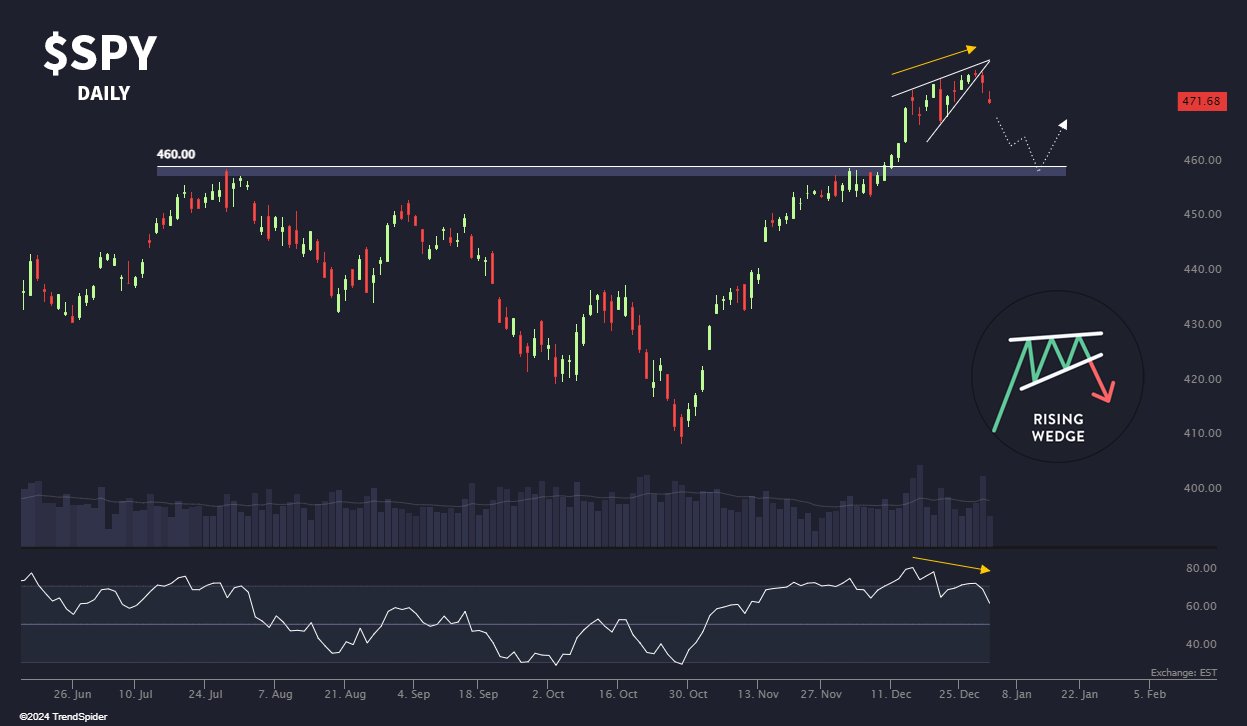1247x726 pixels.
Task: Click the 26. Jun date label
Action: tap(72, 693)
